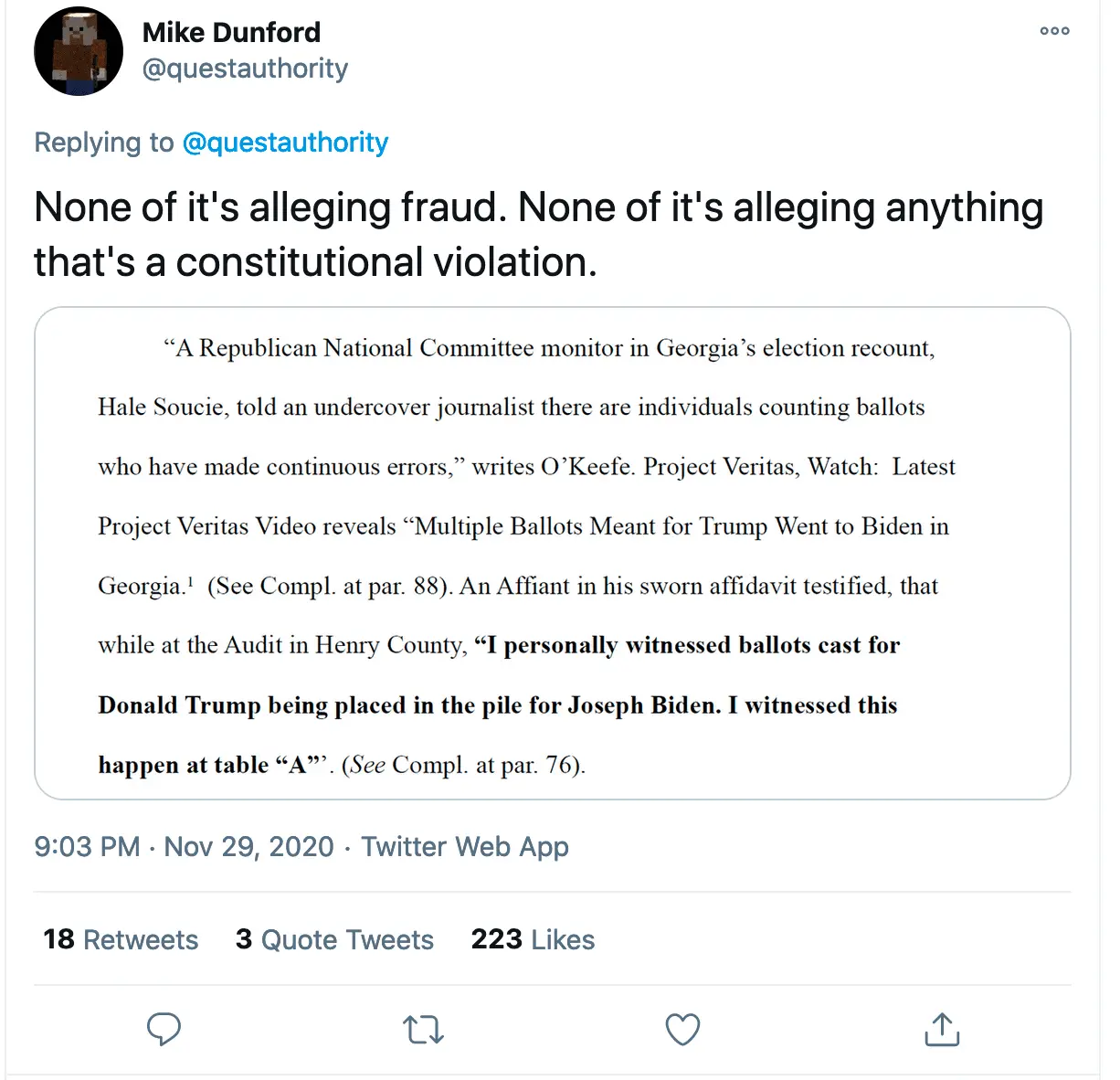The image size is (1120, 1080).
Task: Click the share tweet upload icon
Action: coord(942,1030)
